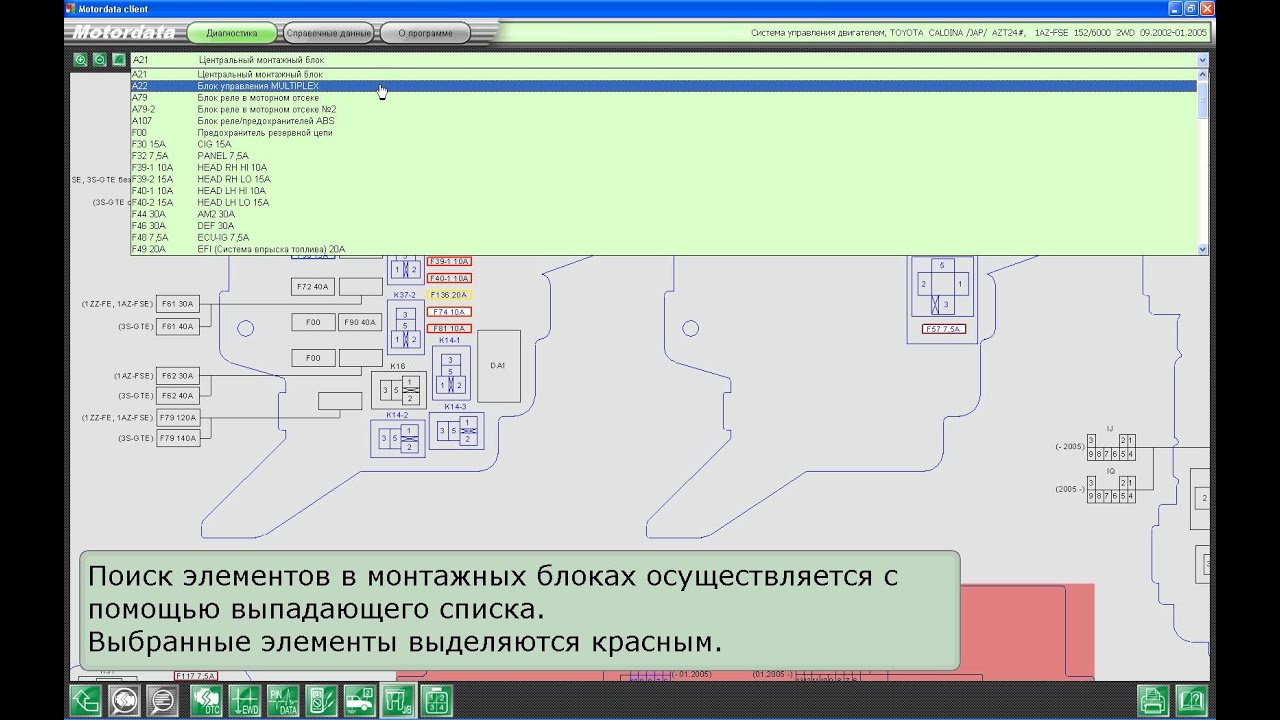Open the text search magnifier icon
The width and height of the screenshot is (1280, 720).
[x=161, y=700]
